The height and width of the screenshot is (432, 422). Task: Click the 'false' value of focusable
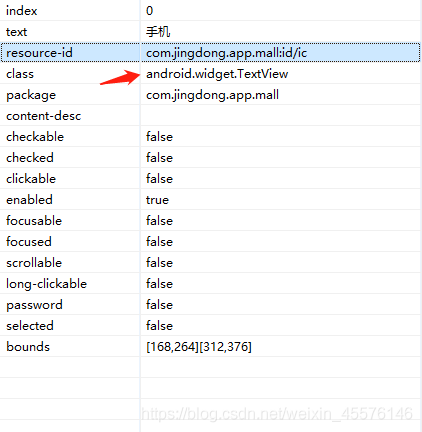[x=159, y=221]
